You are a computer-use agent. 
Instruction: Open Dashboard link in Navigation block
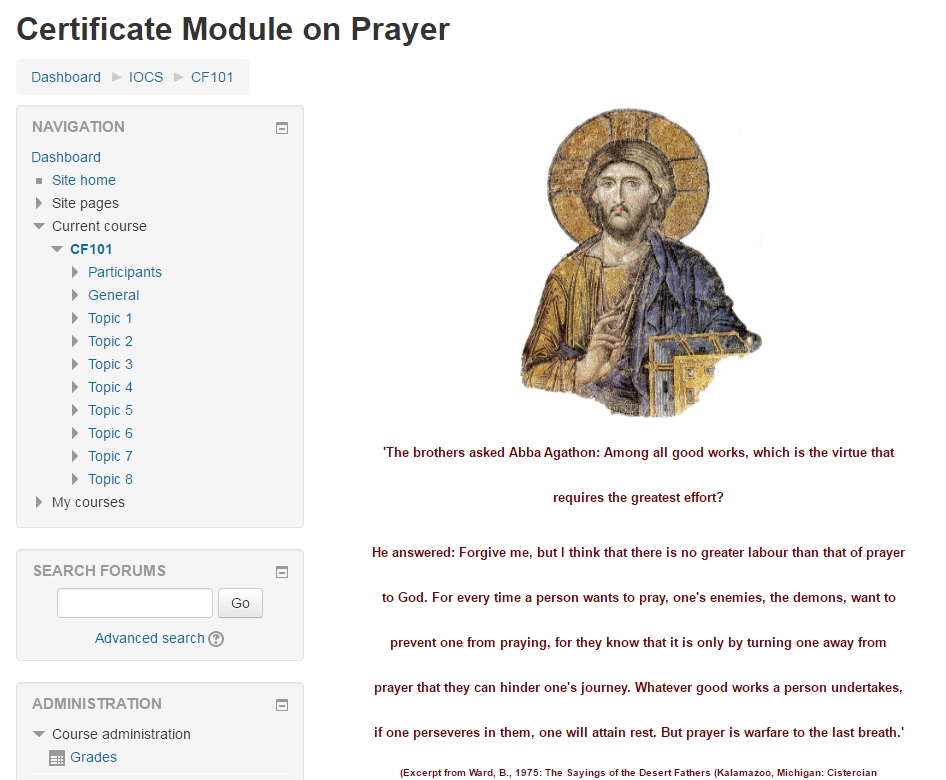66,157
